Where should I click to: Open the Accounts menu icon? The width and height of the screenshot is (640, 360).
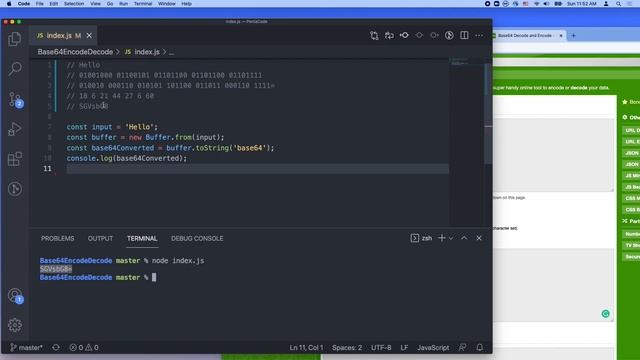[16, 296]
